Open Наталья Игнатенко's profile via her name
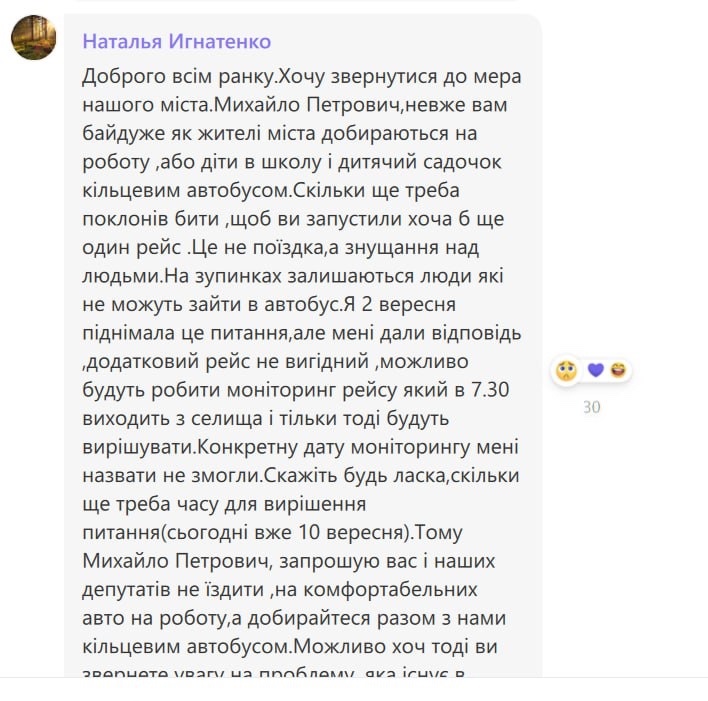The height and width of the screenshot is (701, 708). 177,42
